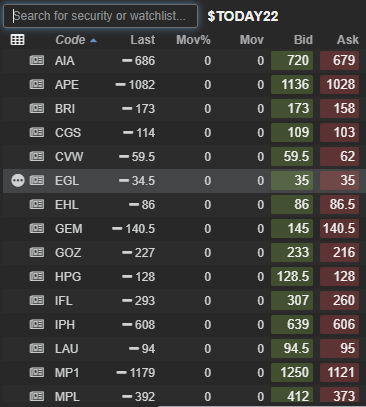The image size is (366, 407).
Task: Sort watchlist by Ask column header
Action: (x=348, y=40)
